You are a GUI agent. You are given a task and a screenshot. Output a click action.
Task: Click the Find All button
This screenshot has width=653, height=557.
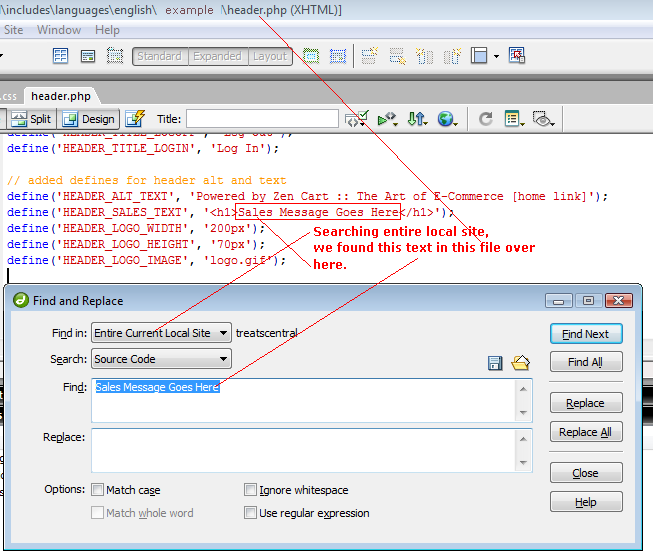click(586, 362)
